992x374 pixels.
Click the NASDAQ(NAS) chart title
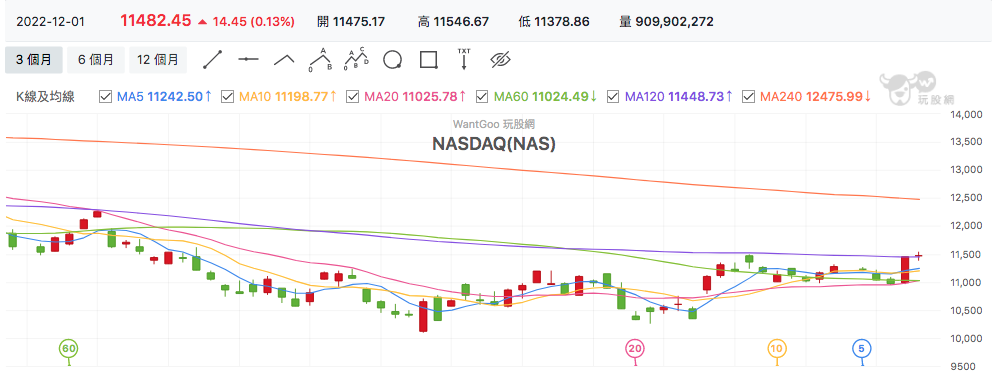click(x=493, y=144)
